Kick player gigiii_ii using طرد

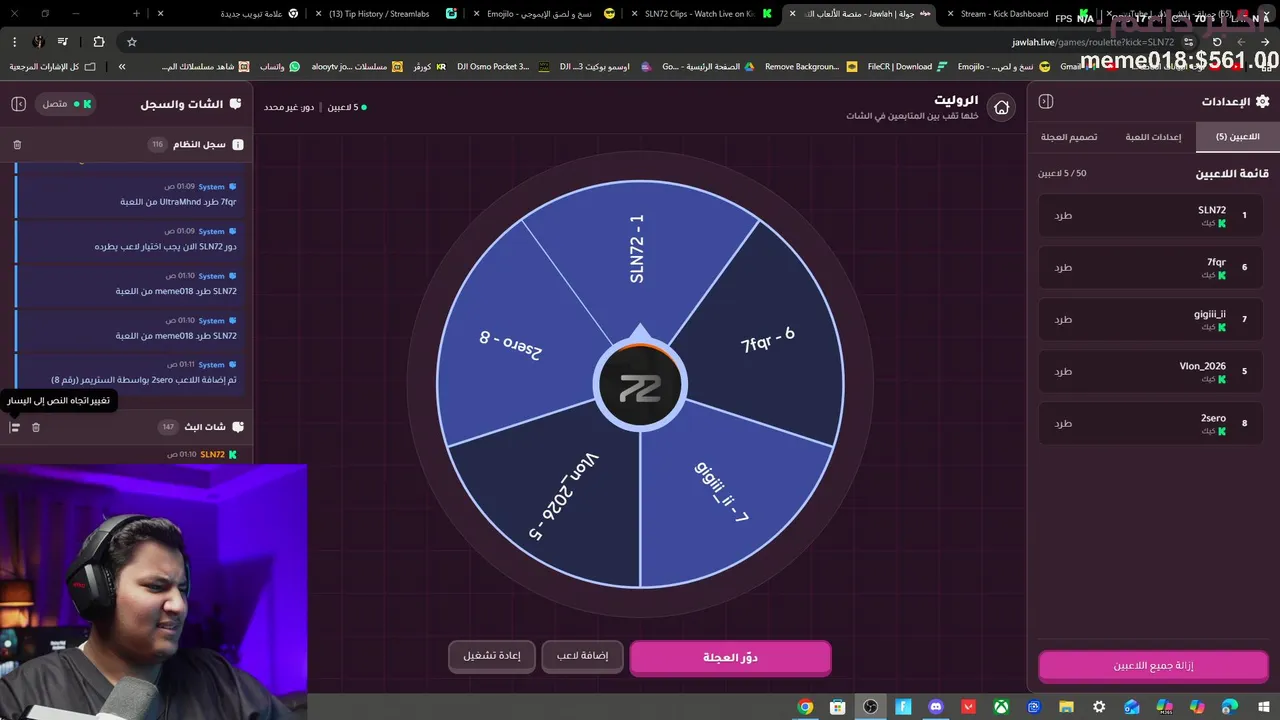point(1063,319)
